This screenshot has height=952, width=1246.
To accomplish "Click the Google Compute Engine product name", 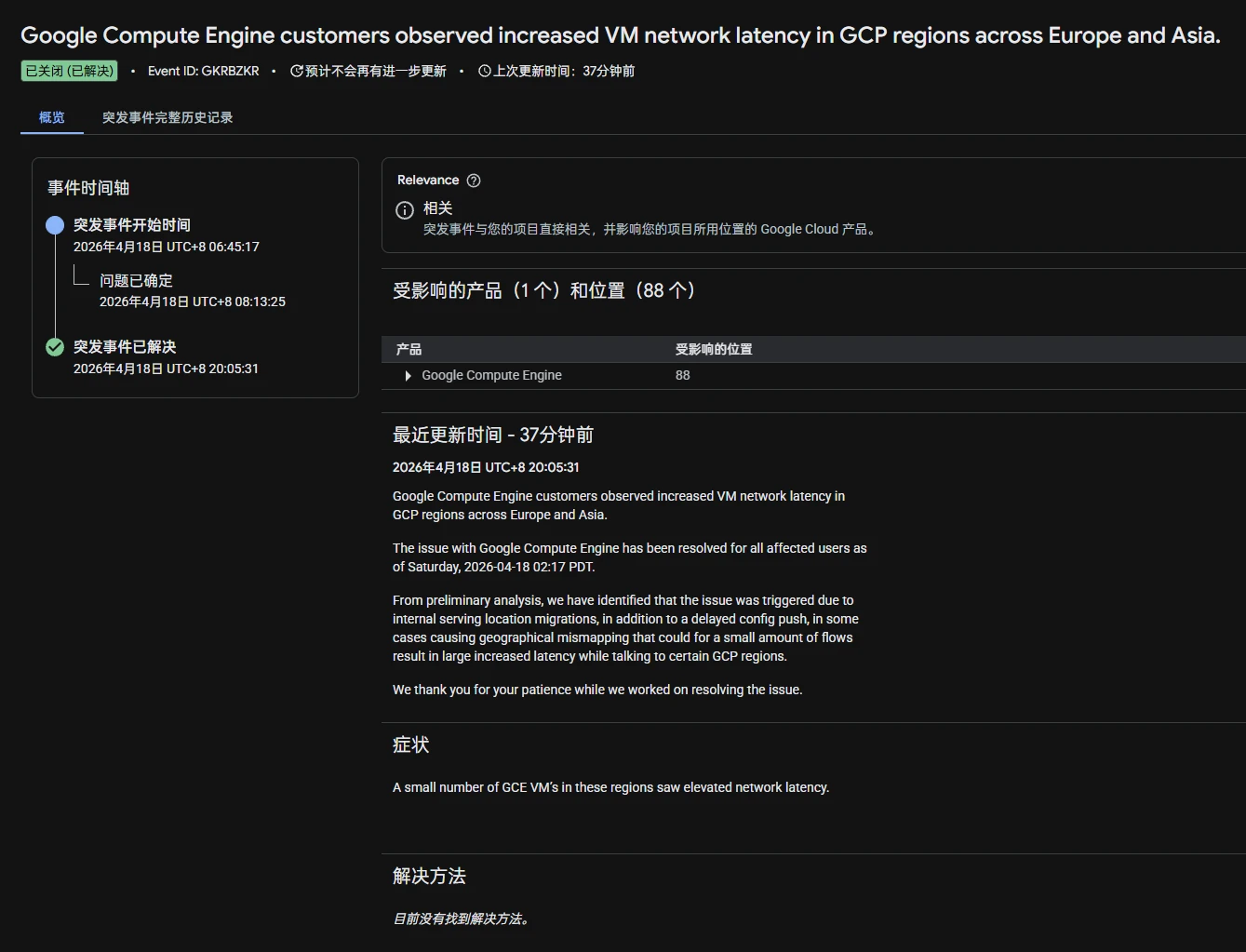I will click(491, 375).
